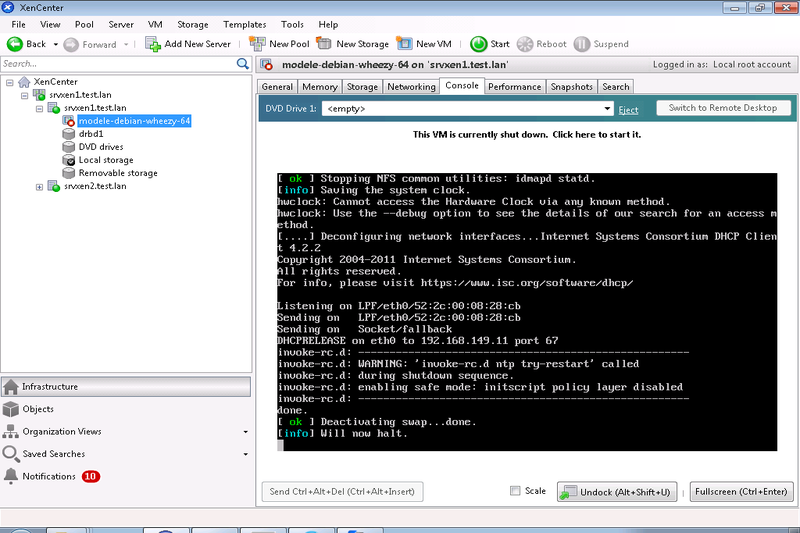Click the drbd1 storage disk icon

[x=68, y=134]
